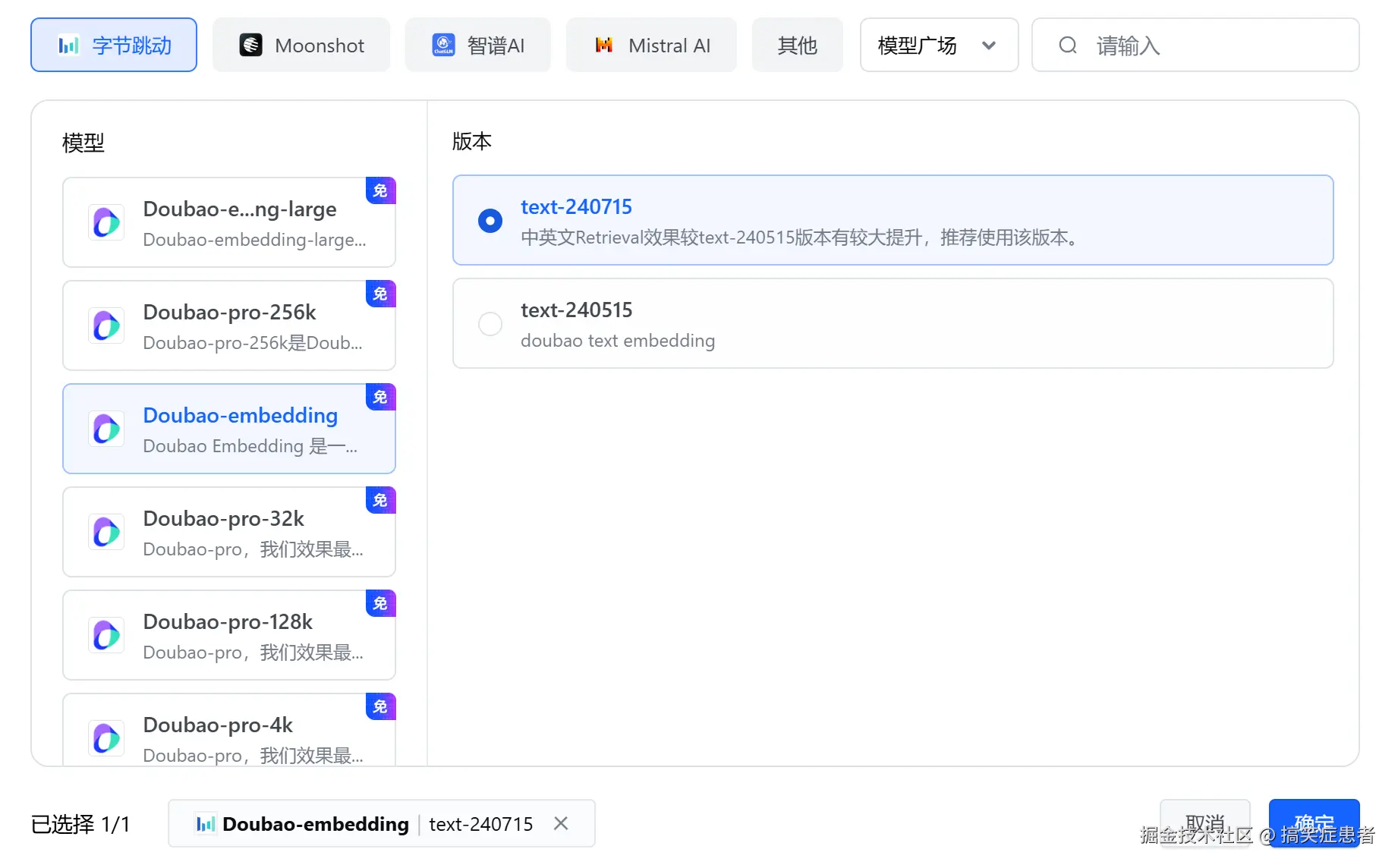The height and width of the screenshot is (868, 1398).
Task: Click the 取消 cancel button
Action: coord(1204,823)
